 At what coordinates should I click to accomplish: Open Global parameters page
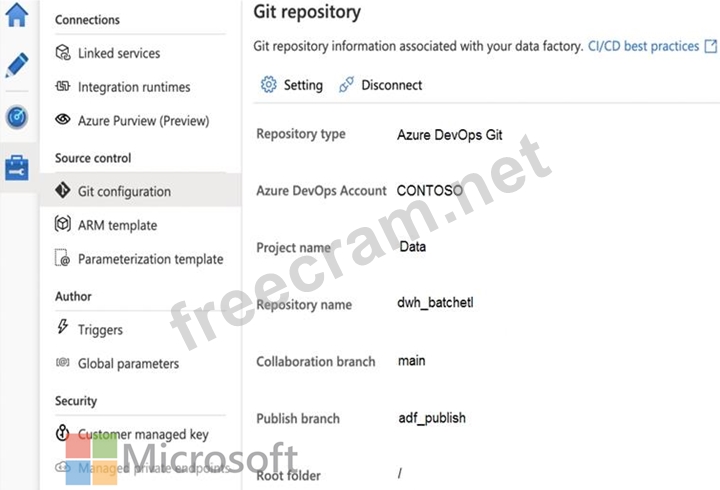tap(128, 364)
